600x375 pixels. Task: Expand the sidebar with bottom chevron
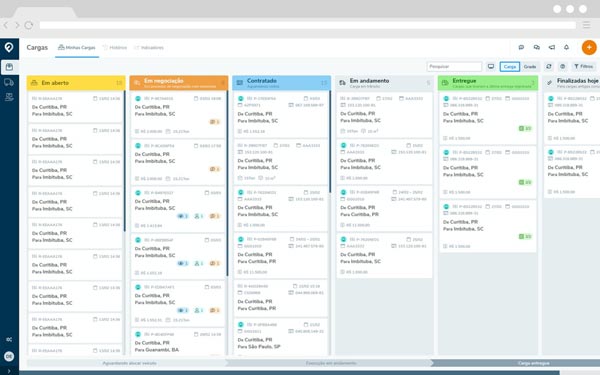pos(9,371)
